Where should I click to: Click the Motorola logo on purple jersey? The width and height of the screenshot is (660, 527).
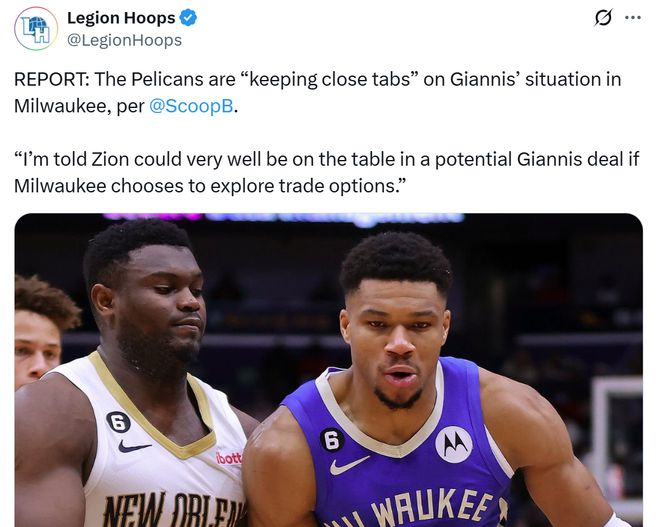pyautogui.click(x=453, y=443)
